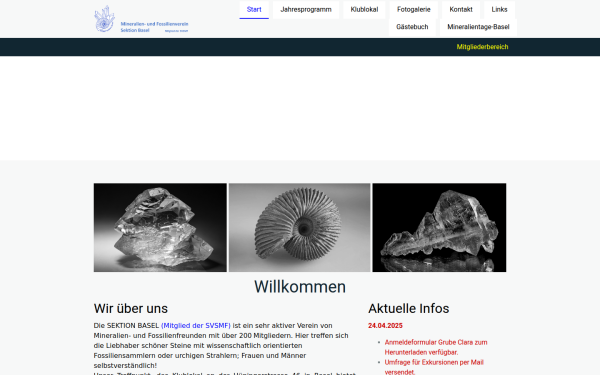The image size is (600, 375).
Task: Click the Aktuelle Infos heading
Action: [x=409, y=308]
